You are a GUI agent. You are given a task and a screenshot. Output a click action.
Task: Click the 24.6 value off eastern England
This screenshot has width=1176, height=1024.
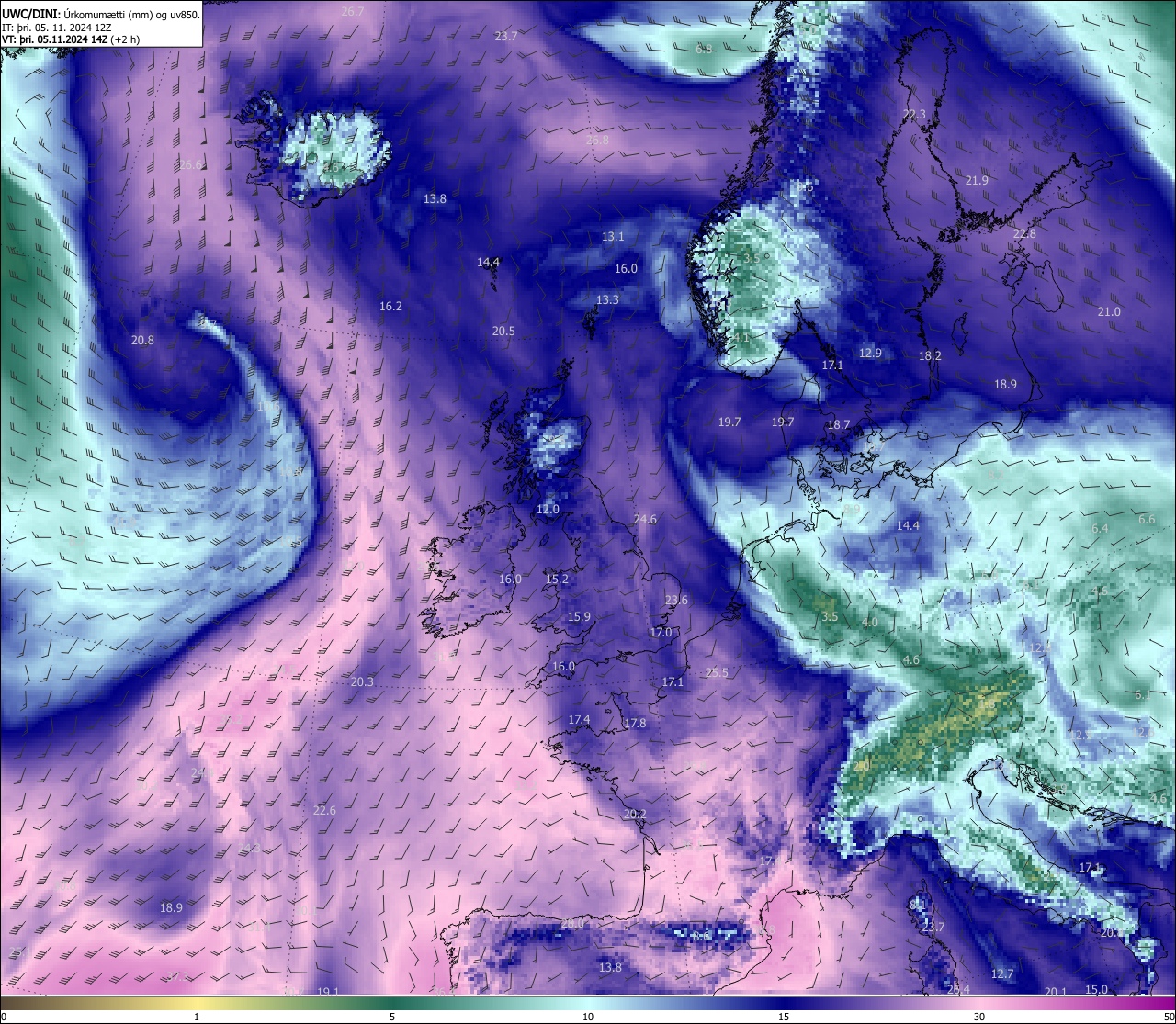pyautogui.click(x=645, y=520)
